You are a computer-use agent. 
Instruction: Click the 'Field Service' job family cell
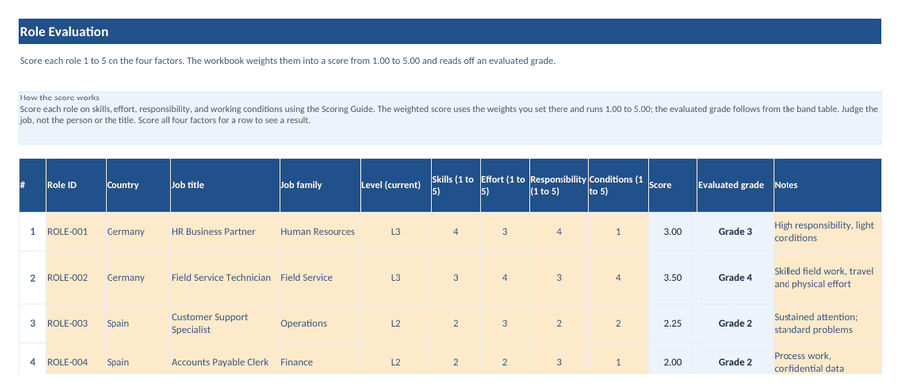[x=320, y=278]
